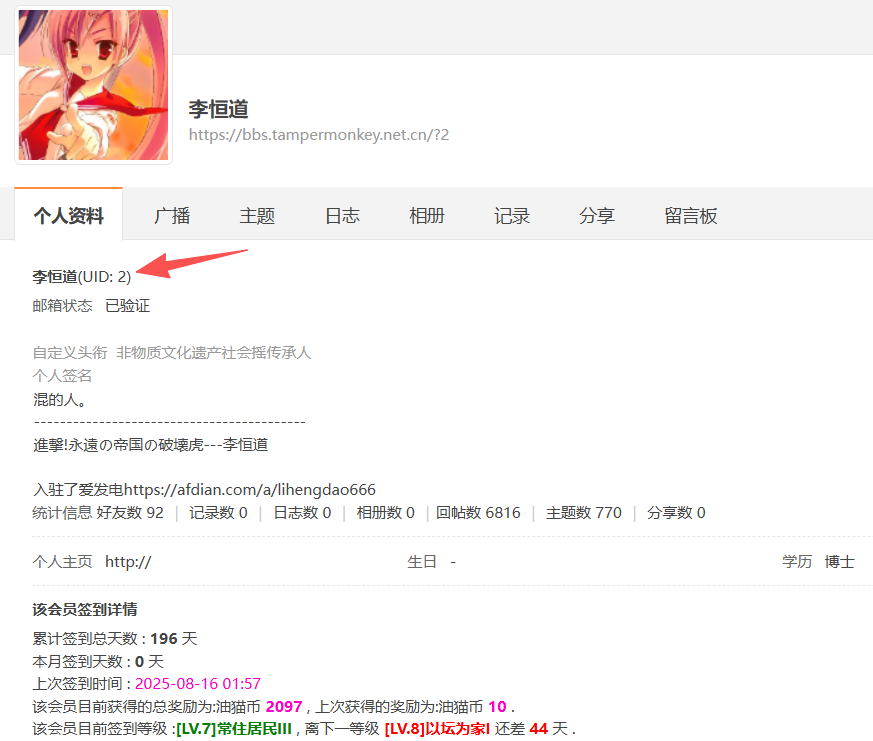Click the last sign-in time 2025-08-16 01:57
The height and width of the screenshot is (741, 873).
click(198, 684)
